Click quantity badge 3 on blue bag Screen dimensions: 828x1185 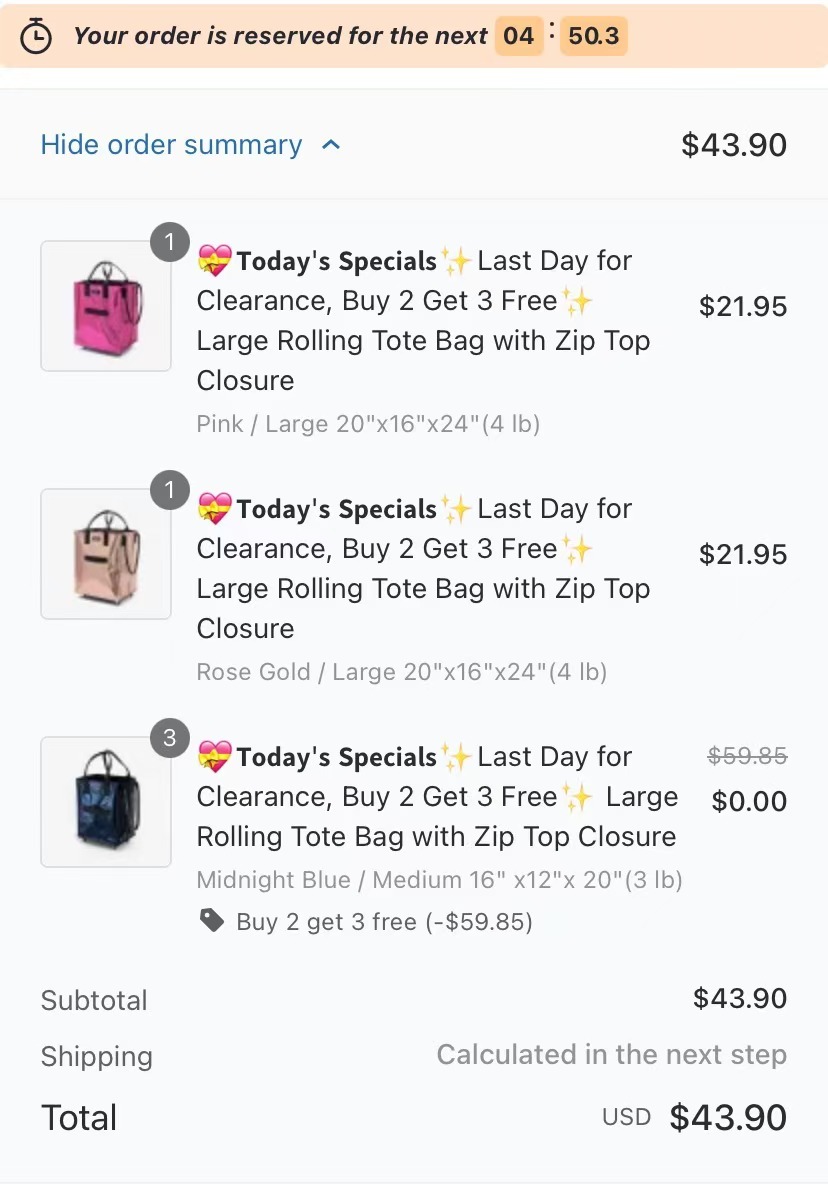coord(170,738)
